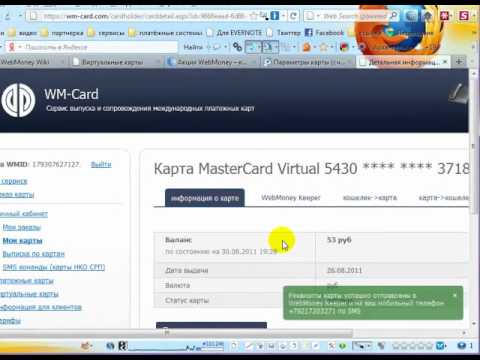Open the видео bookmark folder
Image resolution: width=480 pixels, height=360 pixels.
(23, 33)
